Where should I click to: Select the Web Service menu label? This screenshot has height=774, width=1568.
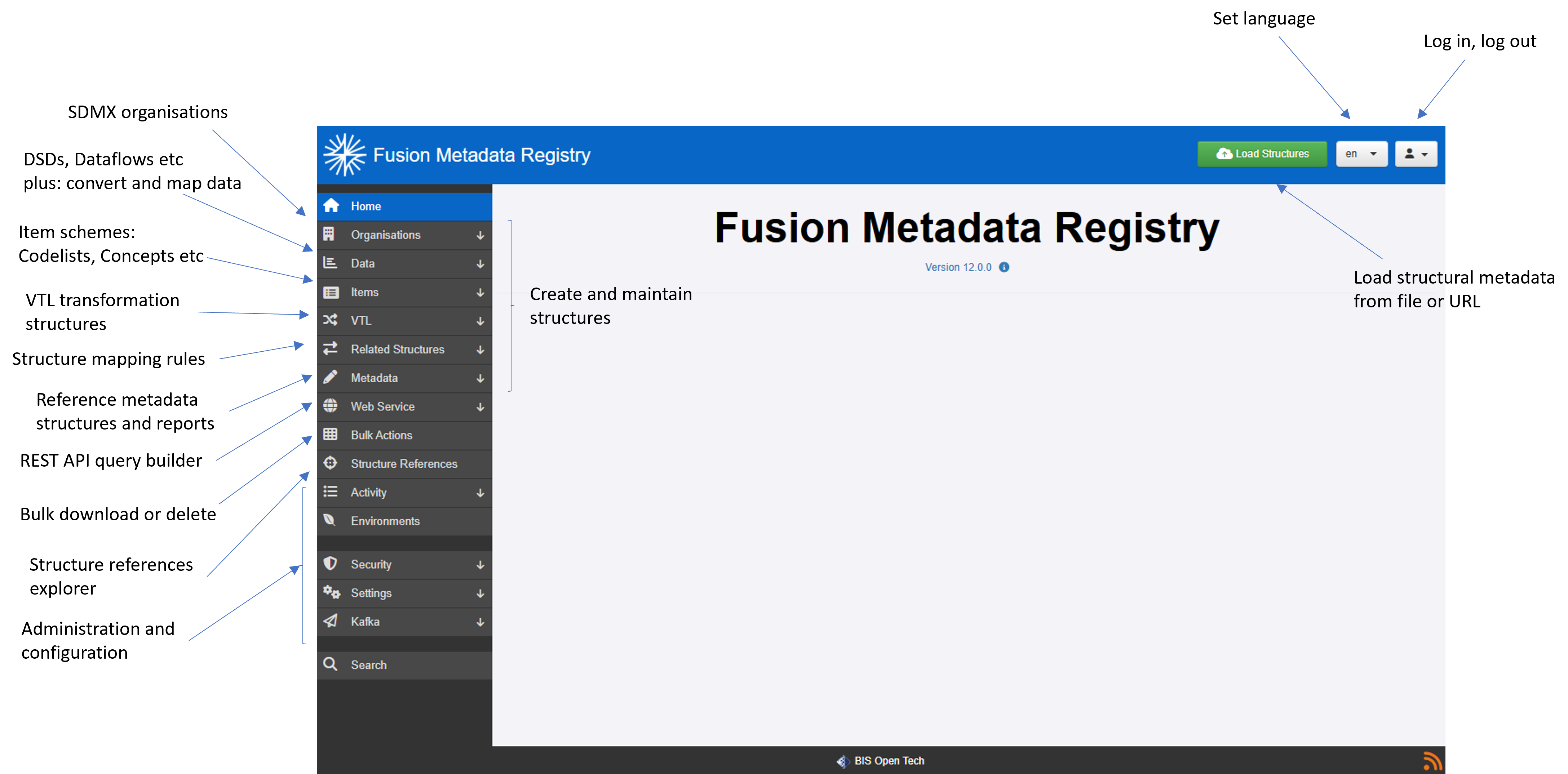point(382,406)
